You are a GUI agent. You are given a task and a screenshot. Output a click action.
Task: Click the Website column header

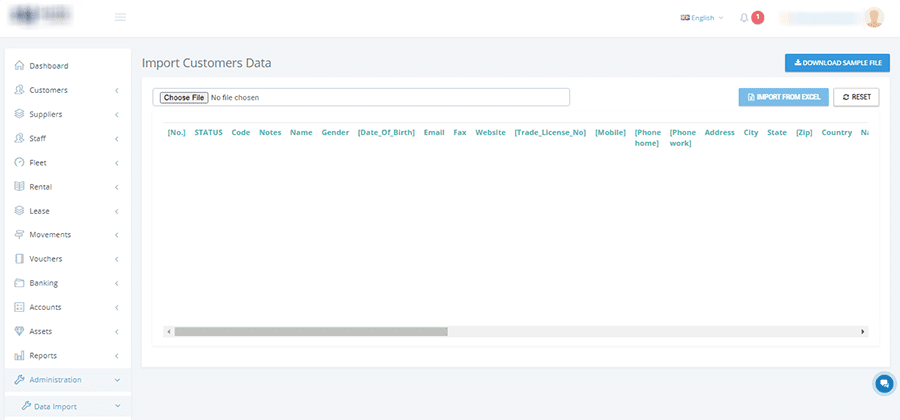tap(490, 133)
